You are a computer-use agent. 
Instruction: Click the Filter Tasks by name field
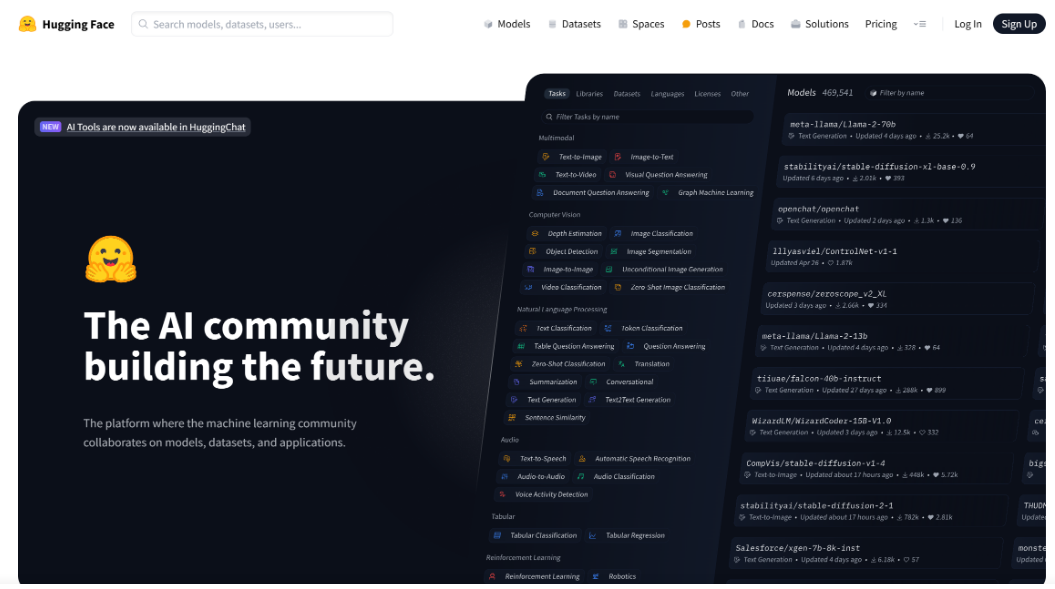coord(647,116)
